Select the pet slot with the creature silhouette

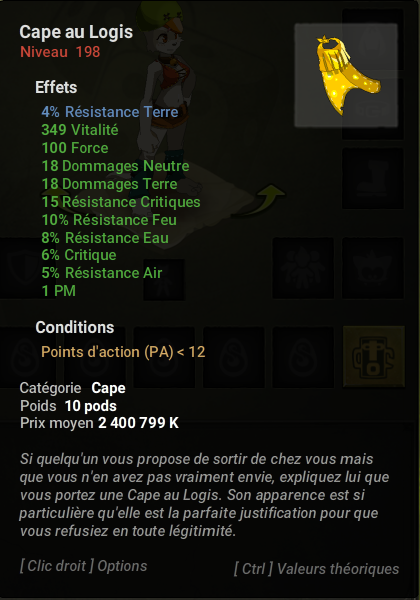point(303,268)
